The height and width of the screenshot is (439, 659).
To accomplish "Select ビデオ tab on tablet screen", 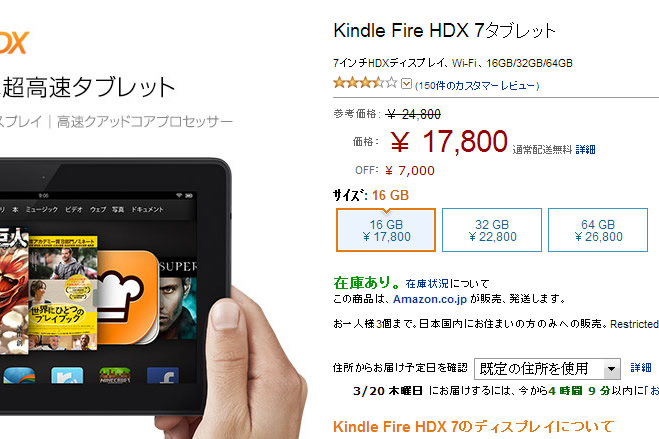I will coord(74,209).
